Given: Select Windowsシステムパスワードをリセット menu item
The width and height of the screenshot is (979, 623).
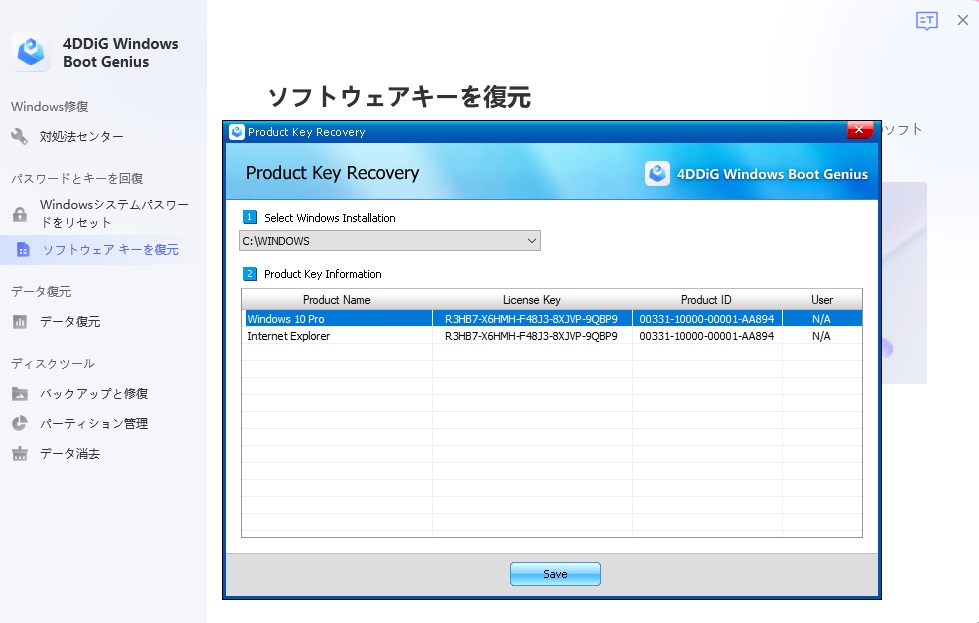Looking at the screenshot, I should (114, 213).
